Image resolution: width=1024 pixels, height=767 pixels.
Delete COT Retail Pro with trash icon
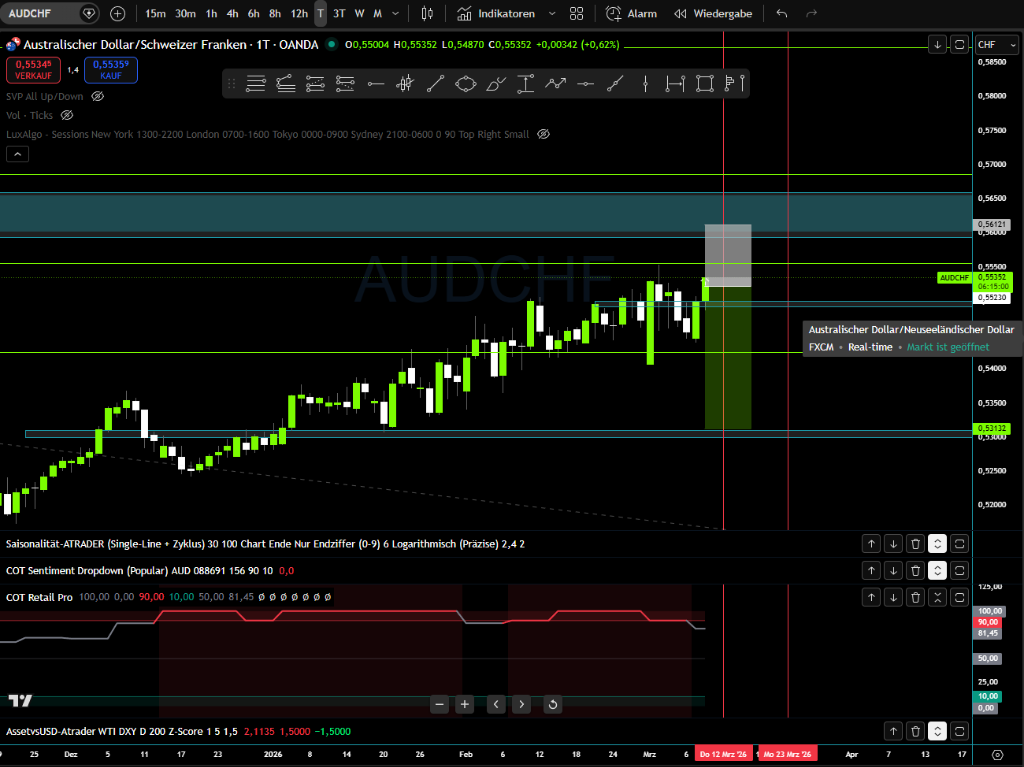(x=915, y=597)
